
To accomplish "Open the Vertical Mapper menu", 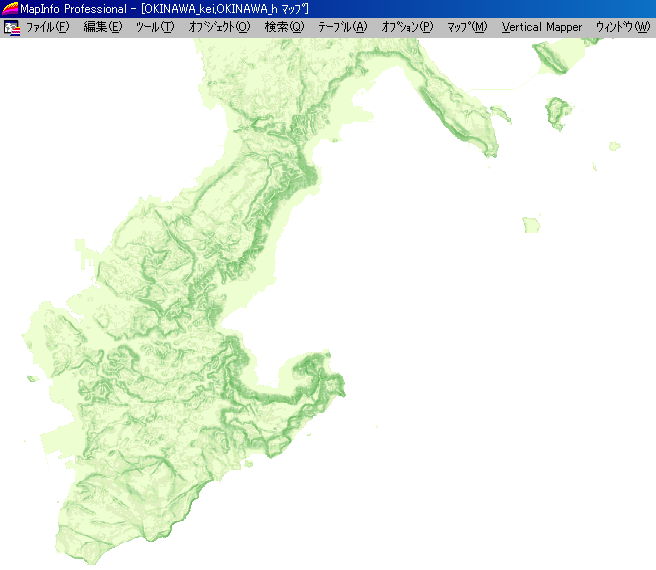I will (x=542, y=27).
